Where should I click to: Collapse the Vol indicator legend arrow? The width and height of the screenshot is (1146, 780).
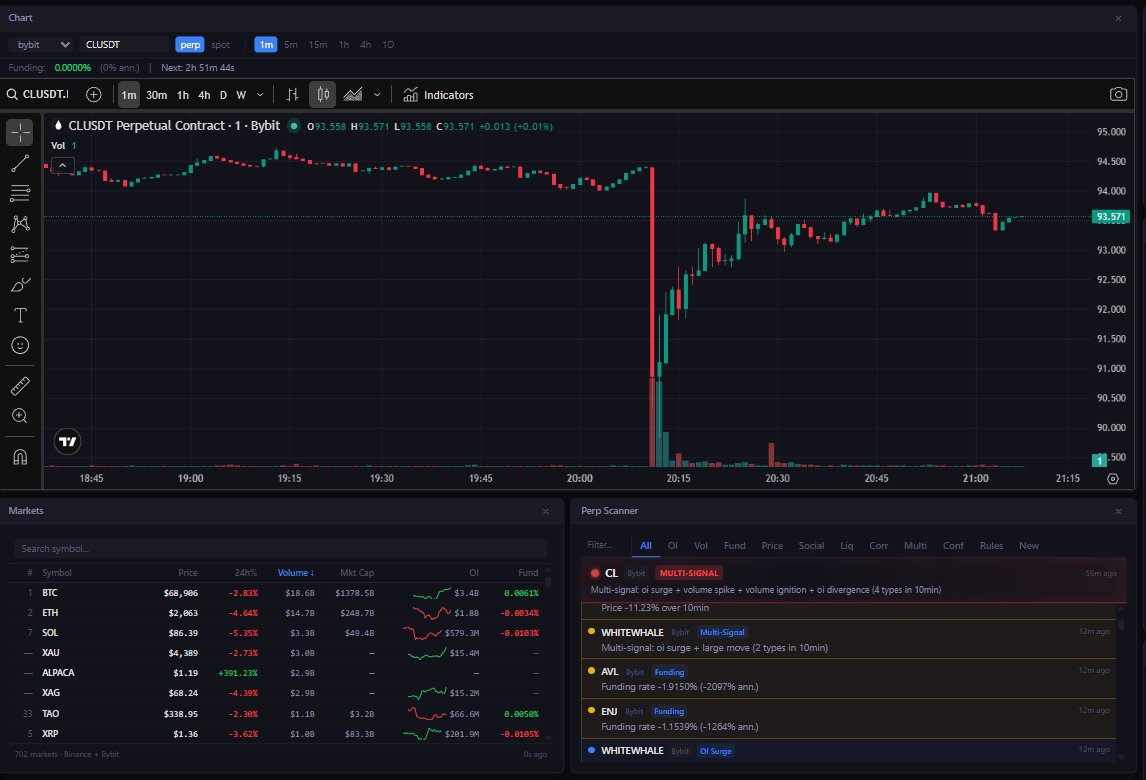63,166
